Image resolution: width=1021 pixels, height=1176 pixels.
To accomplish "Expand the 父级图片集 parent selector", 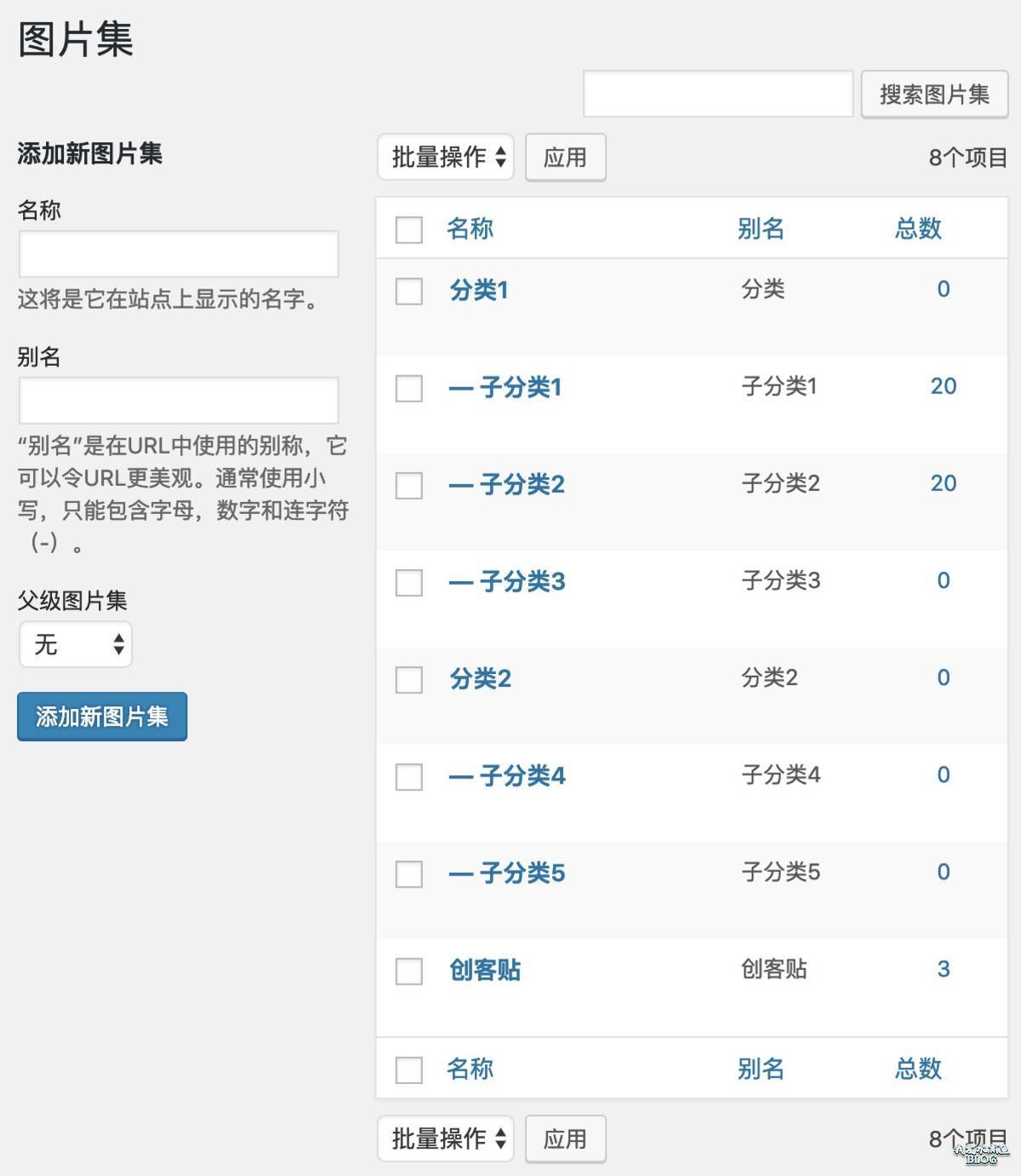I will pos(76,645).
